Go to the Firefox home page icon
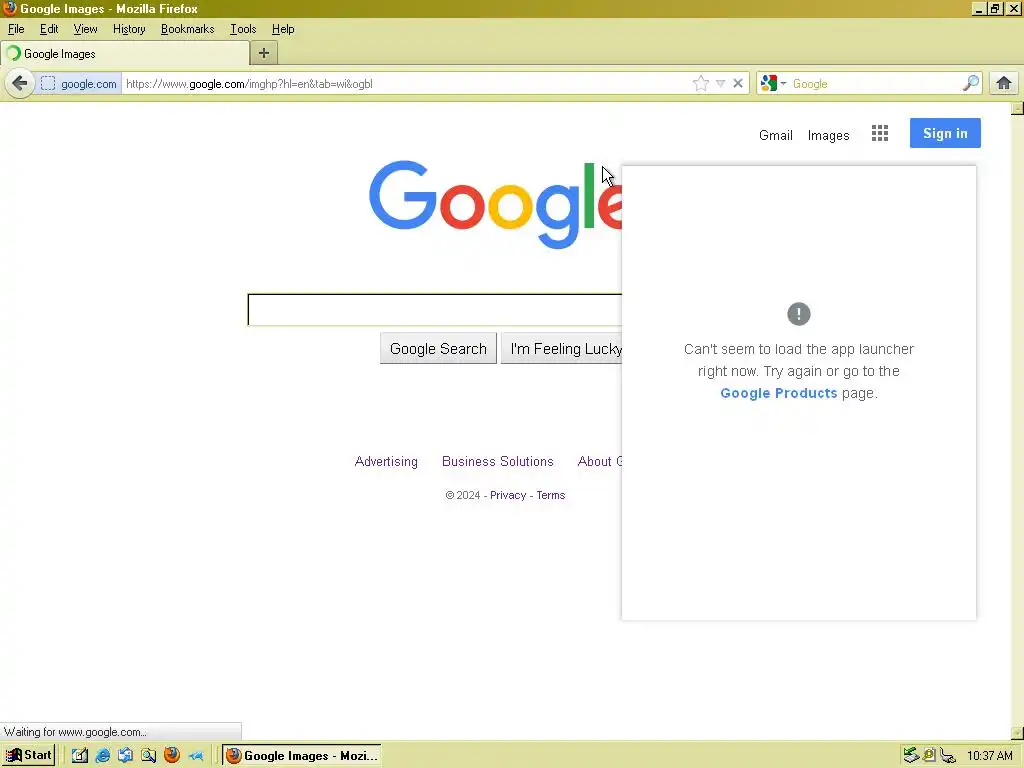1024x768 pixels. coord(1004,83)
